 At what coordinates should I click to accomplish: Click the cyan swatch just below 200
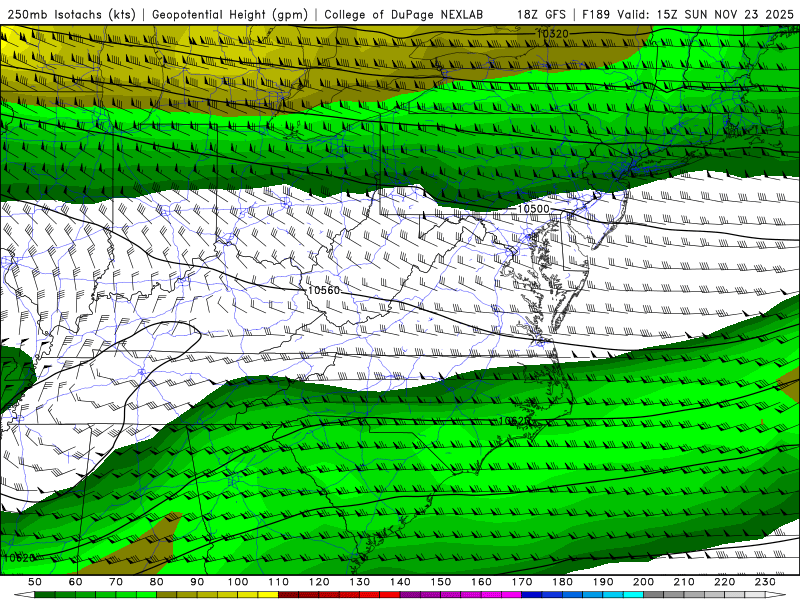click(633, 595)
